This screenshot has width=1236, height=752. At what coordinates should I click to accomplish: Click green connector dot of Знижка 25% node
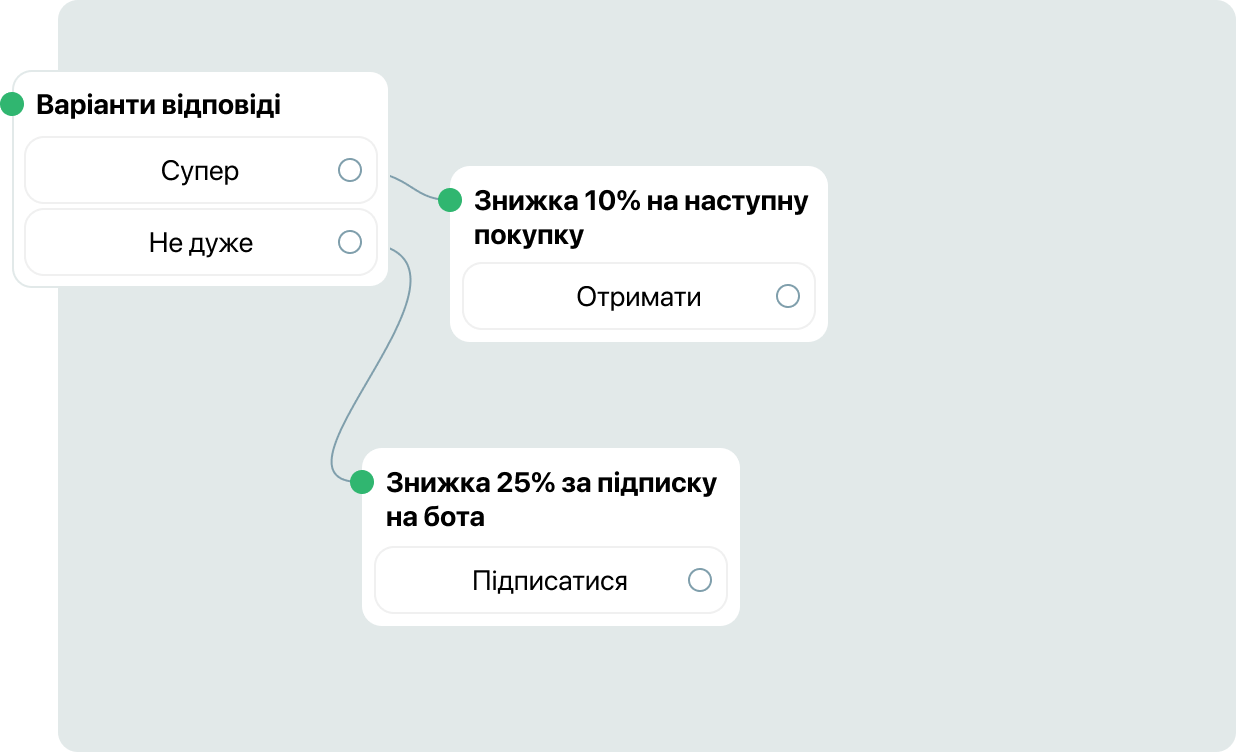pos(362,483)
